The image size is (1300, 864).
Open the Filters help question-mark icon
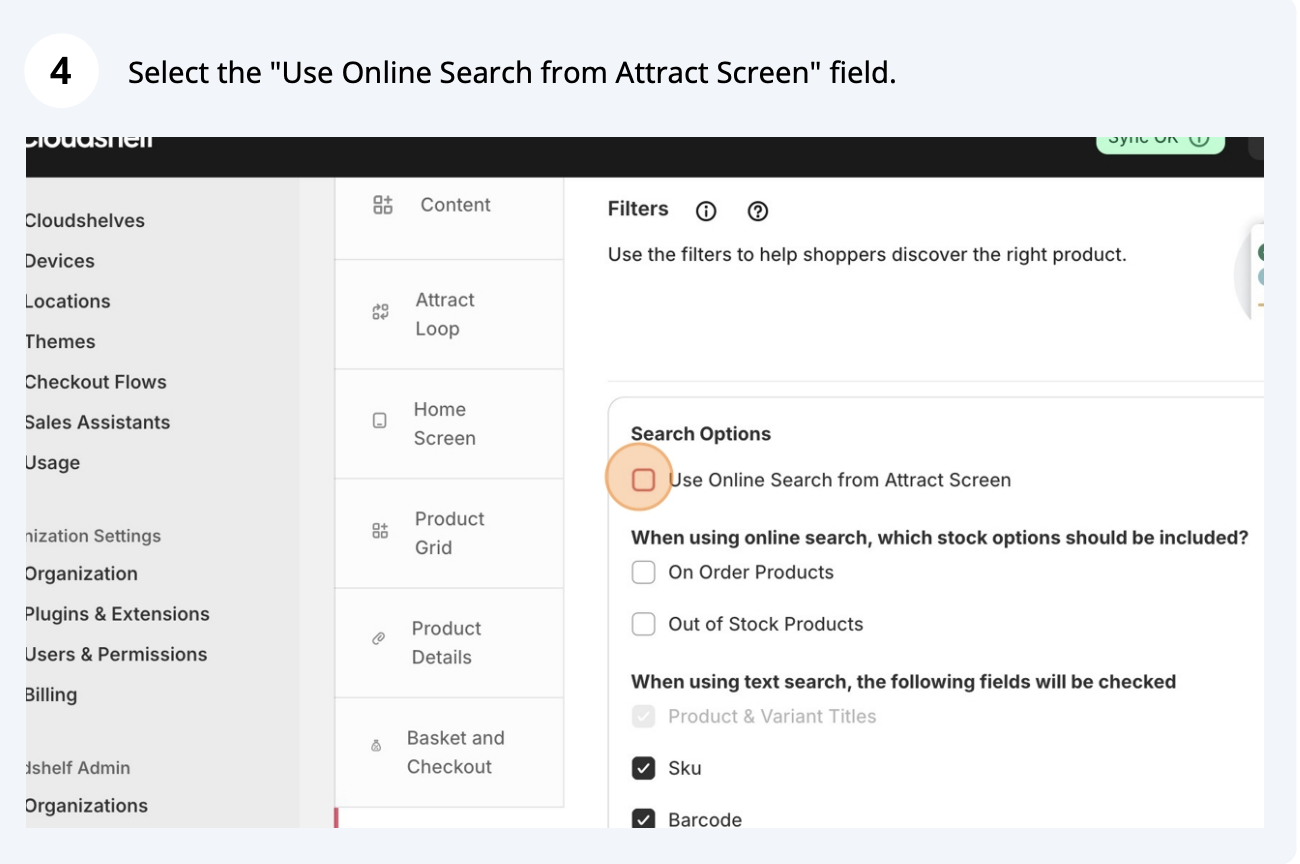758,211
